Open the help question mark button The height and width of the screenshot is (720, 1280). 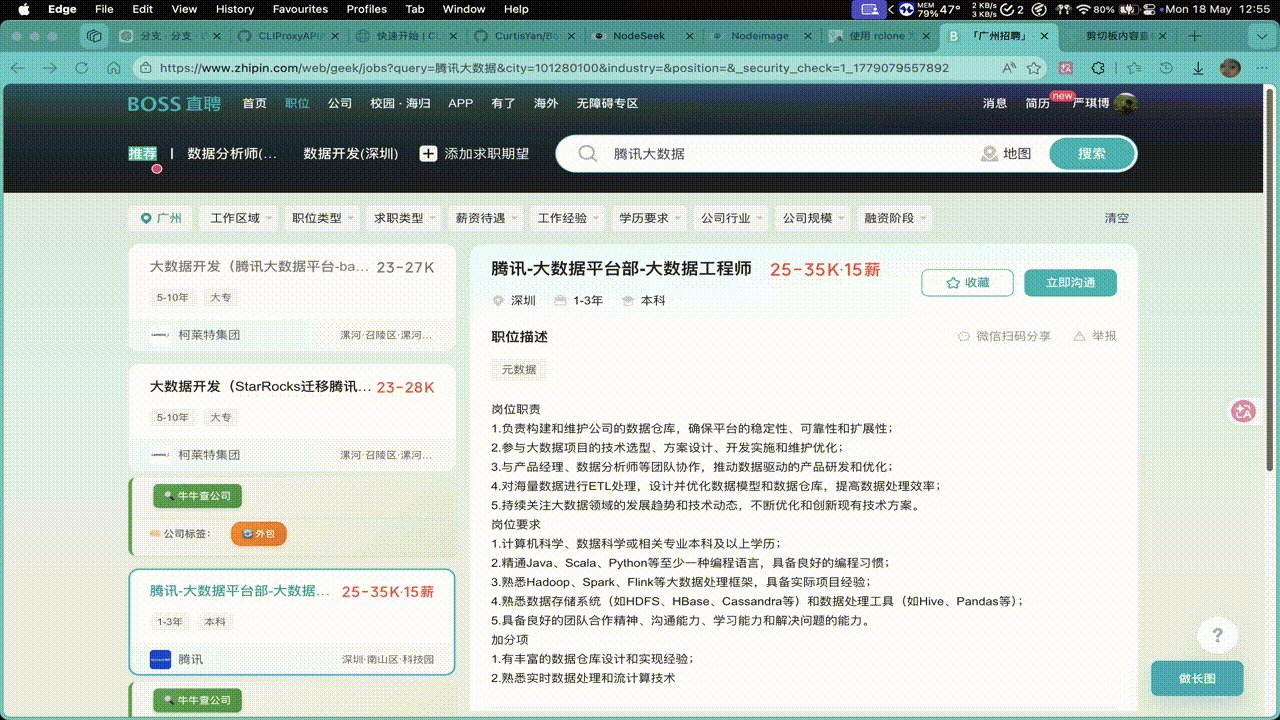pos(1217,635)
